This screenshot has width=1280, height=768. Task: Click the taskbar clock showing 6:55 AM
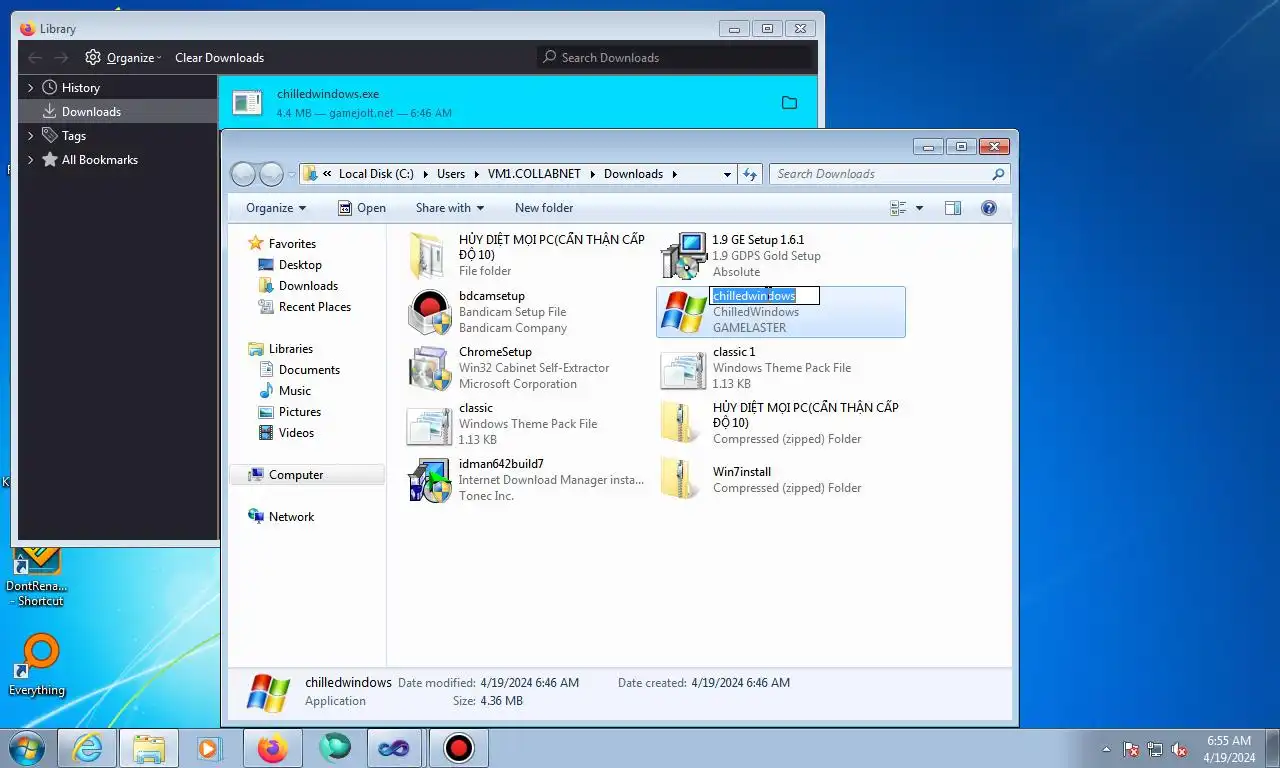1228,749
